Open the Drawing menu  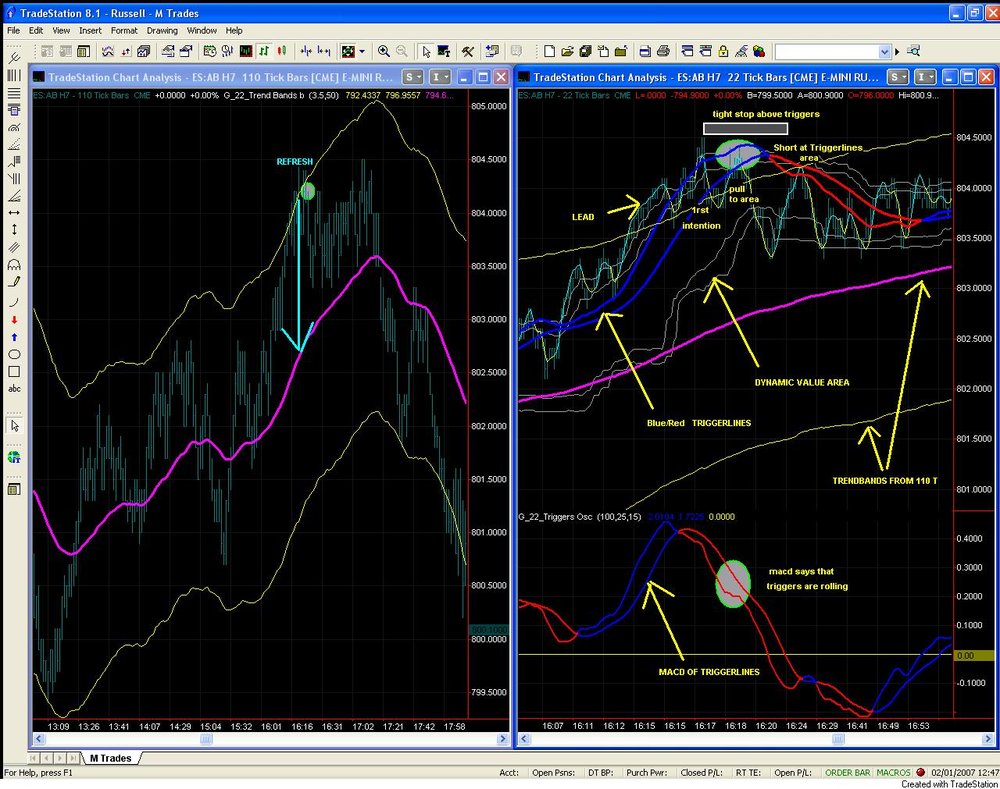(x=162, y=30)
